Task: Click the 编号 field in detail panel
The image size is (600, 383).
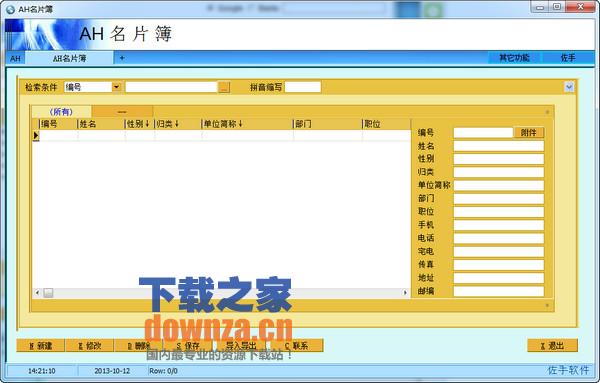Action: [x=483, y=132]
